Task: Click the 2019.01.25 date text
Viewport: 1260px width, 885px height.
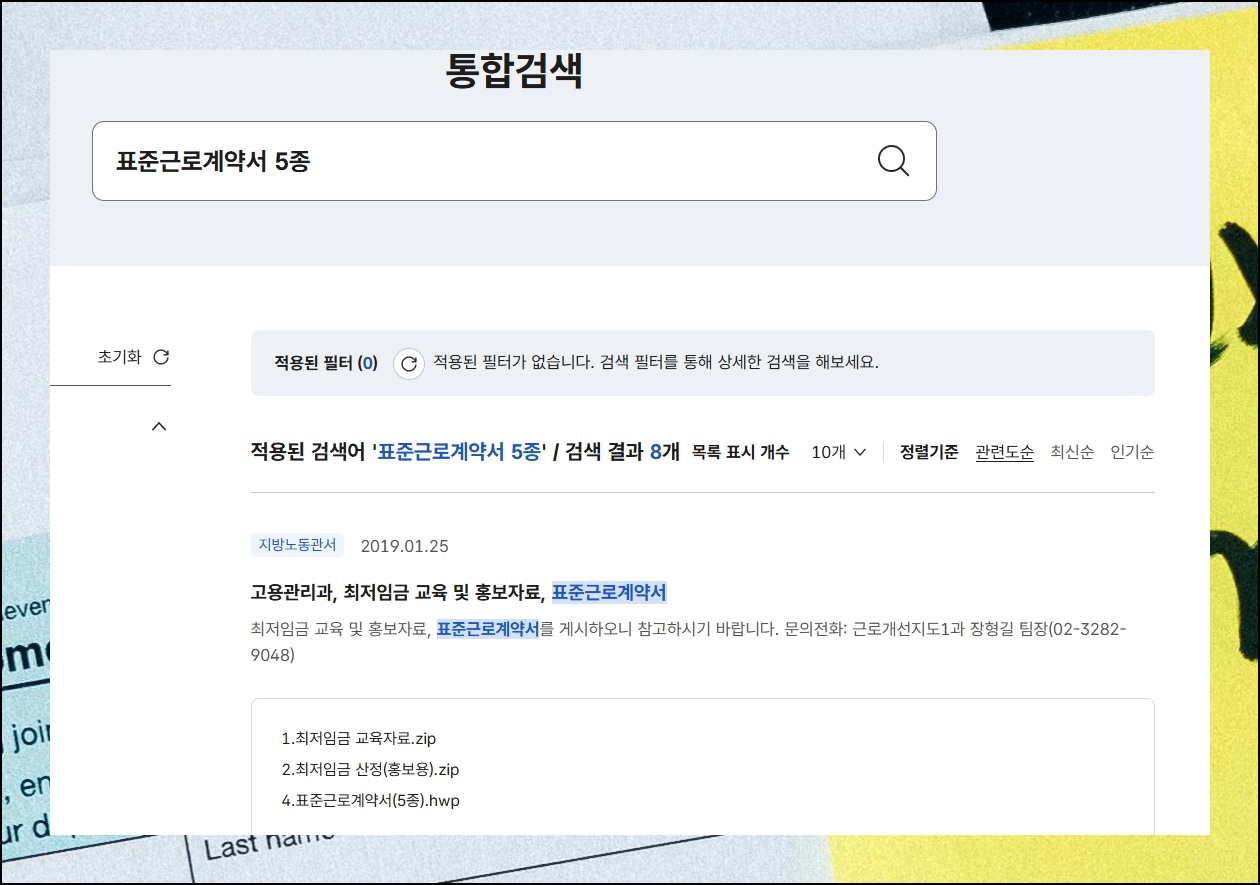Action: (404, 546)
